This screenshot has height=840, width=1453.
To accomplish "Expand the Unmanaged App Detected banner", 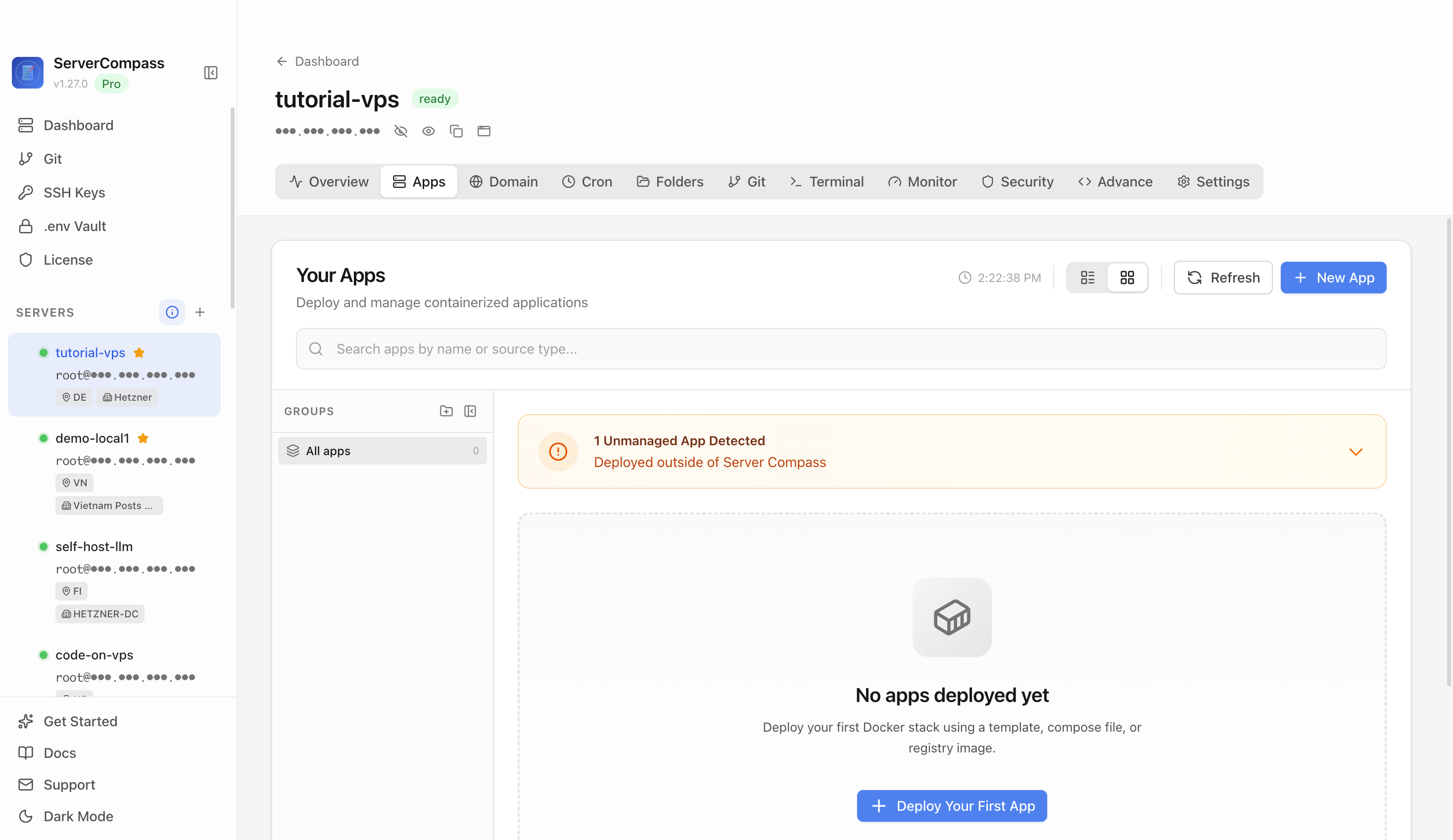I will tap(1356, 452).
